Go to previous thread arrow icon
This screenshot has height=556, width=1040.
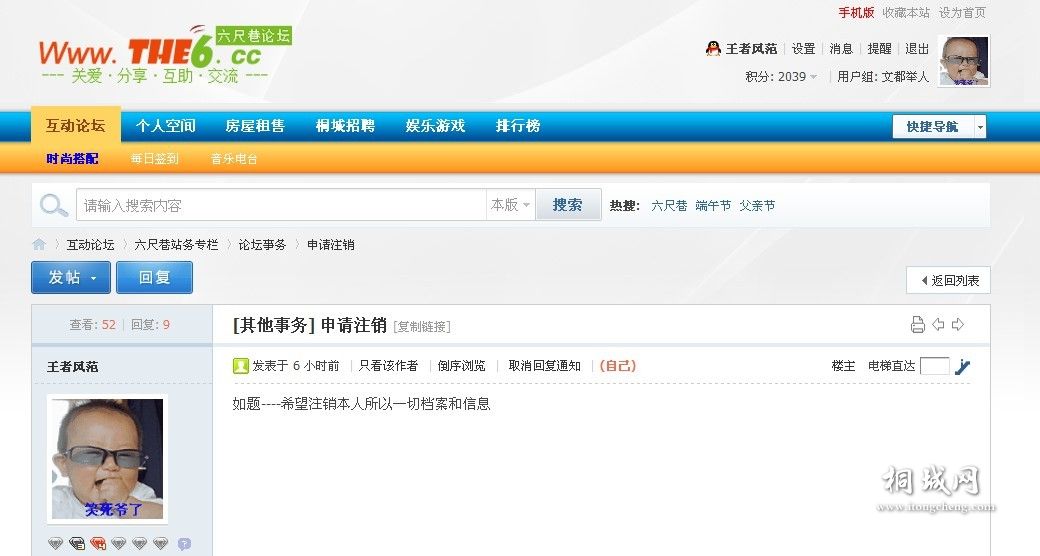(938, 325)
